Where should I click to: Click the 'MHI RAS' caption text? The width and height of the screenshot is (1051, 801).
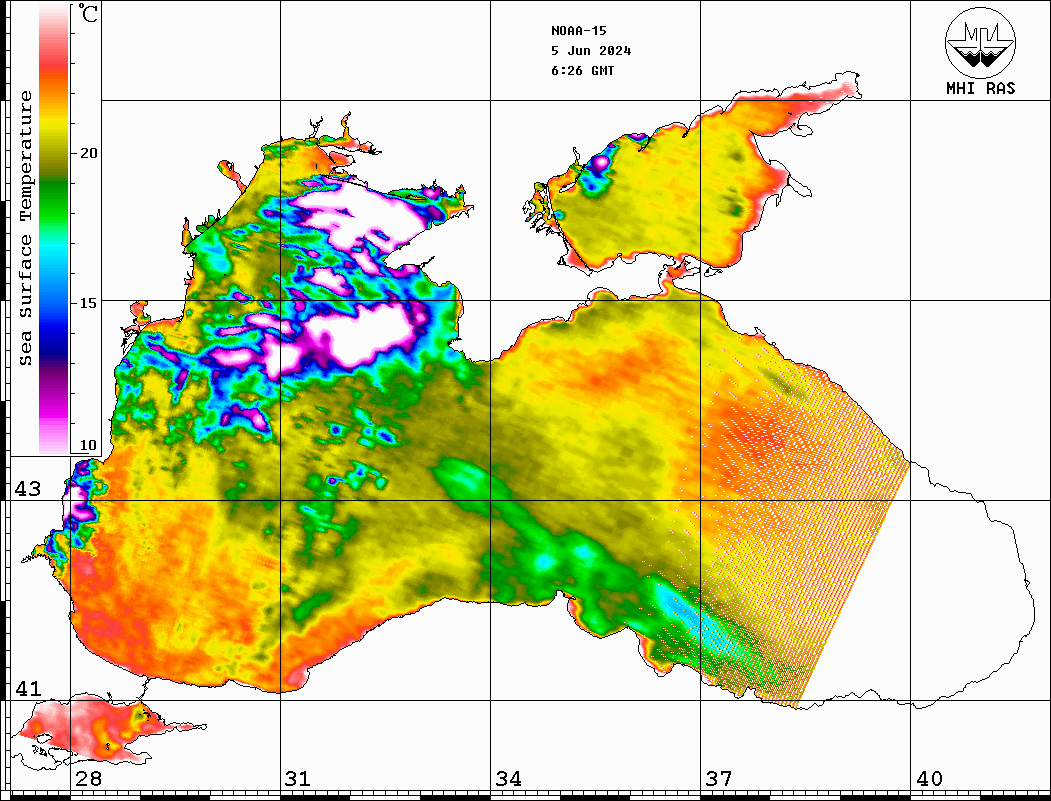point(981,88)
